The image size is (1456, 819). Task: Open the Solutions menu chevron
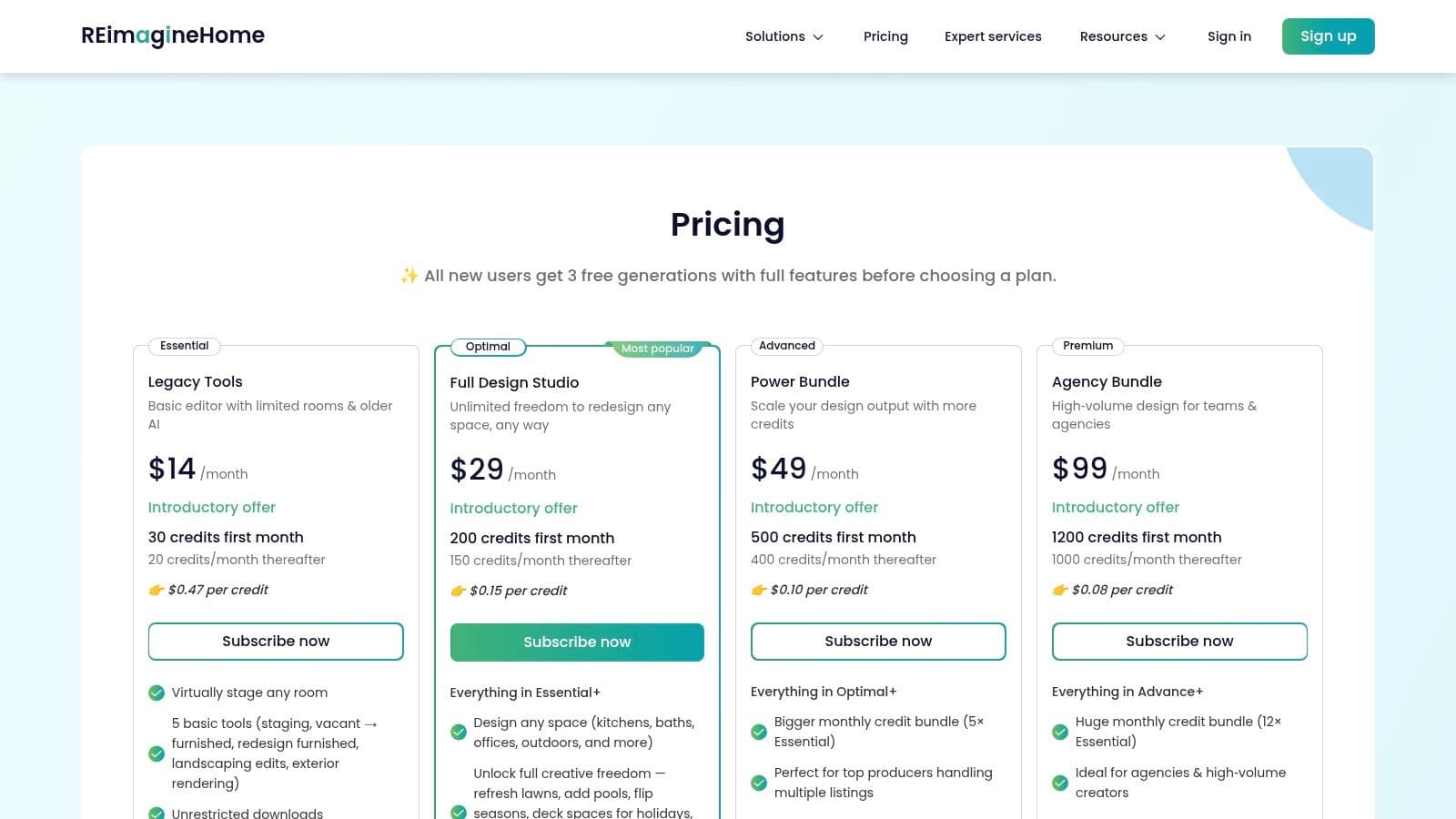coord(818,37)
